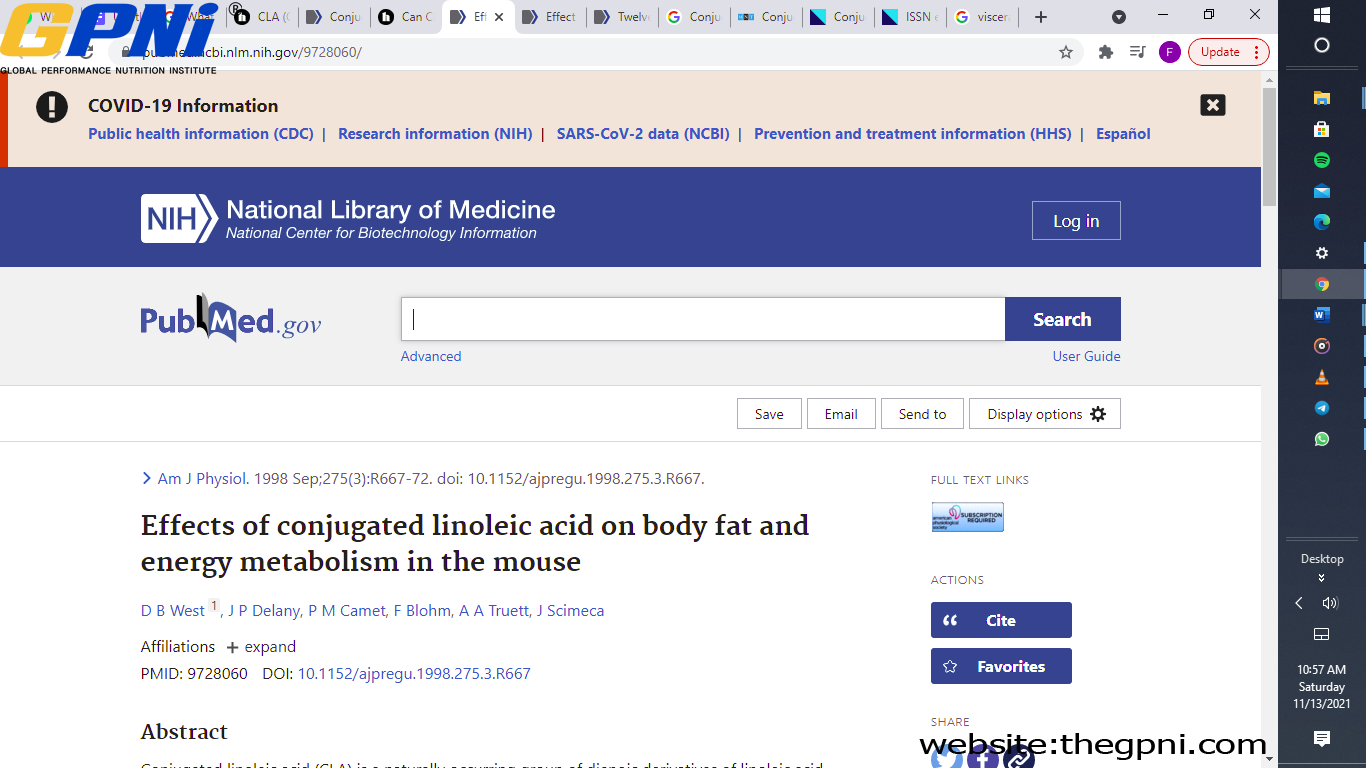Open a new tab with the plus icon
1366x768 pixels.
point(1041,17)
